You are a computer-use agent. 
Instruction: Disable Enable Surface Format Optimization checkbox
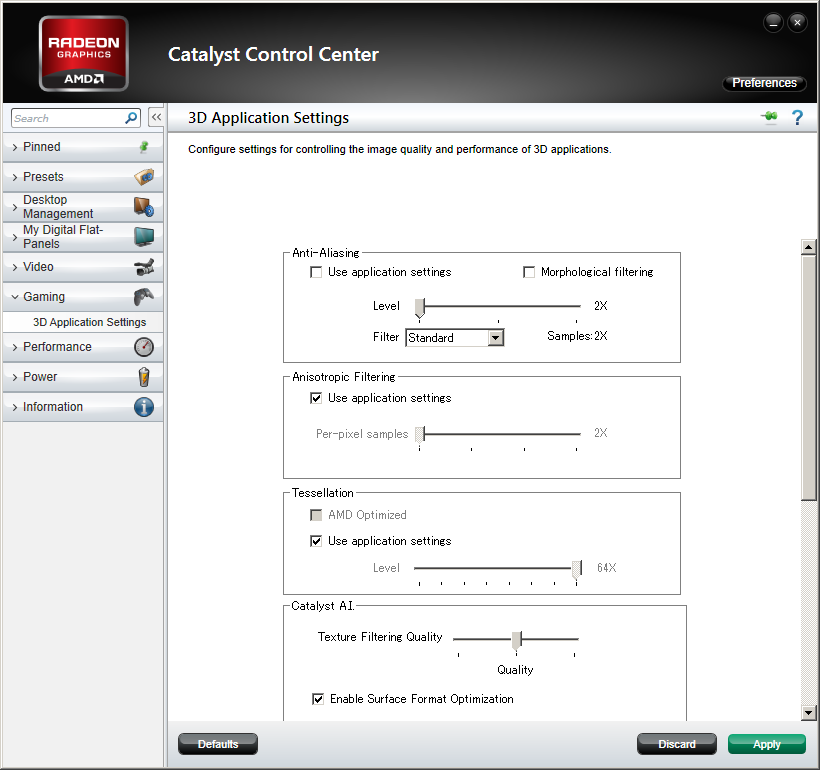click(x=318, y=699)
